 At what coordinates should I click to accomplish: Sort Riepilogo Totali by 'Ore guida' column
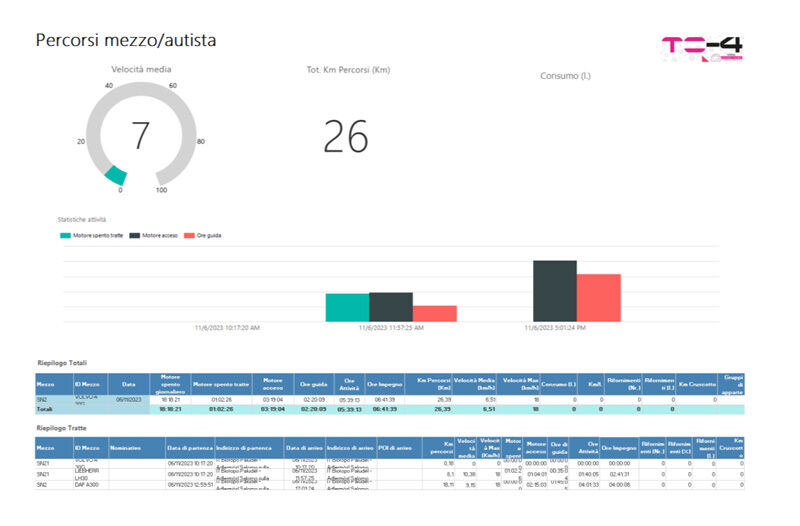[315, 383]
